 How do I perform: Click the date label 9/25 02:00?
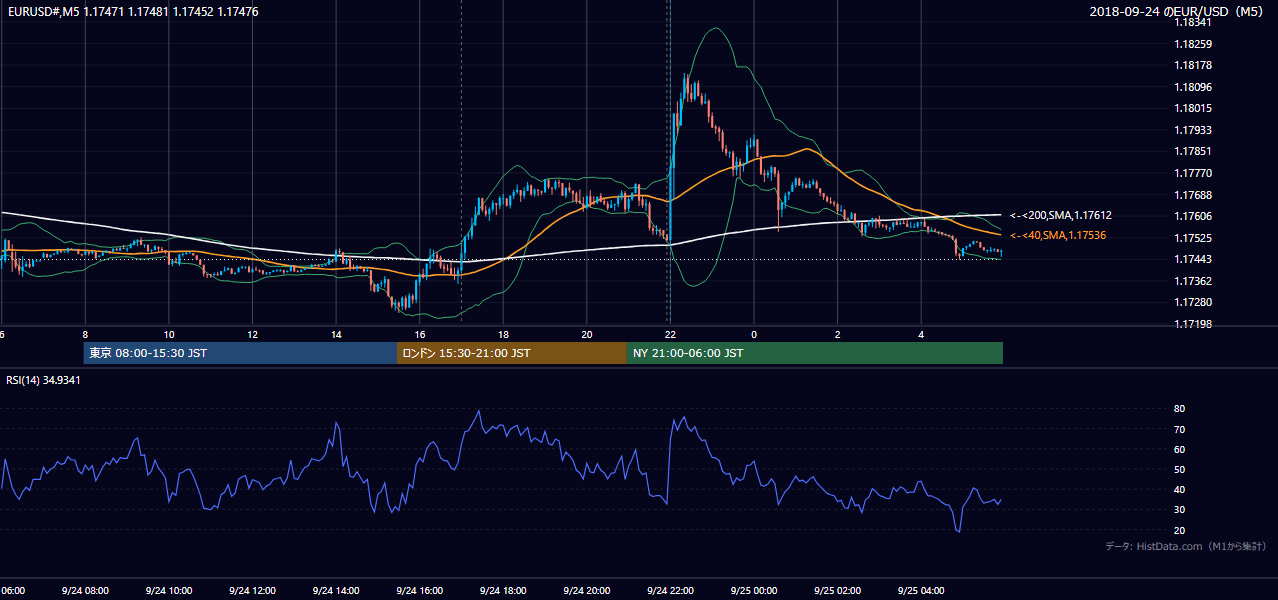[837, 591]
